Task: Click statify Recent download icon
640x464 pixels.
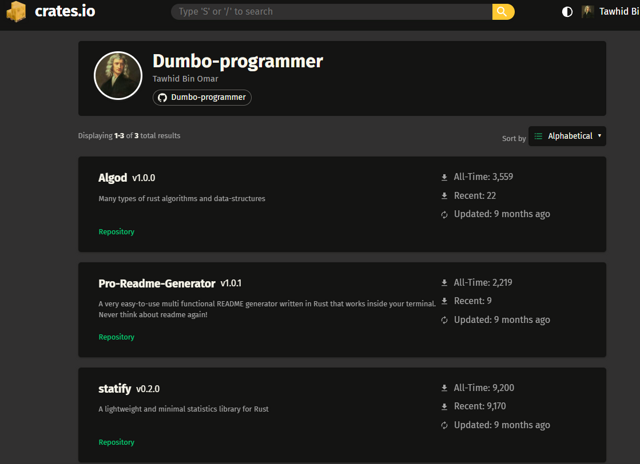Action: pos(444,406)
